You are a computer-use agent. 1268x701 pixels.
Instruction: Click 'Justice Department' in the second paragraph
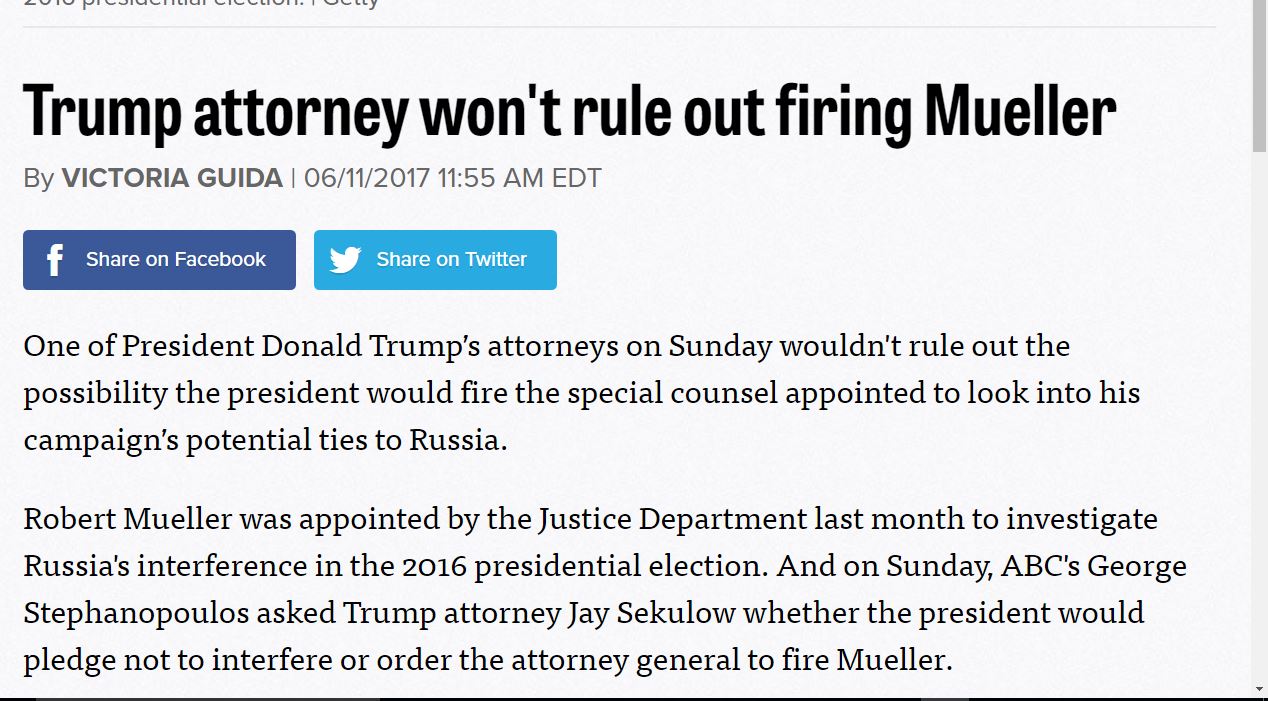click(672, 521)
